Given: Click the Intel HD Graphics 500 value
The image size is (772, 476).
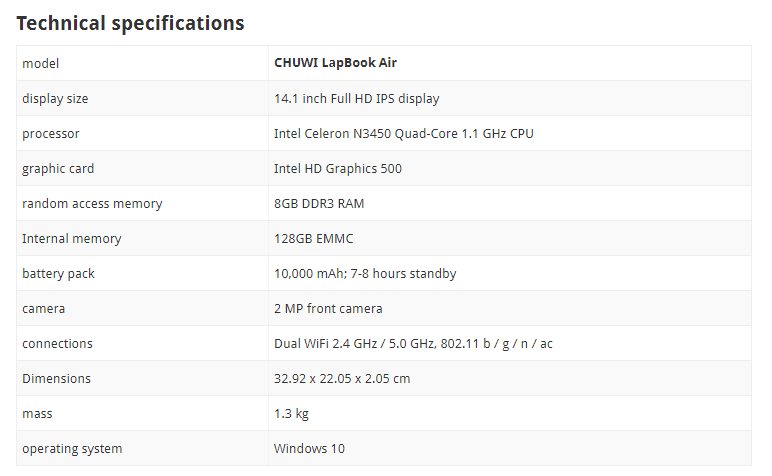Looking at the screenshot, I should (338, 169).
